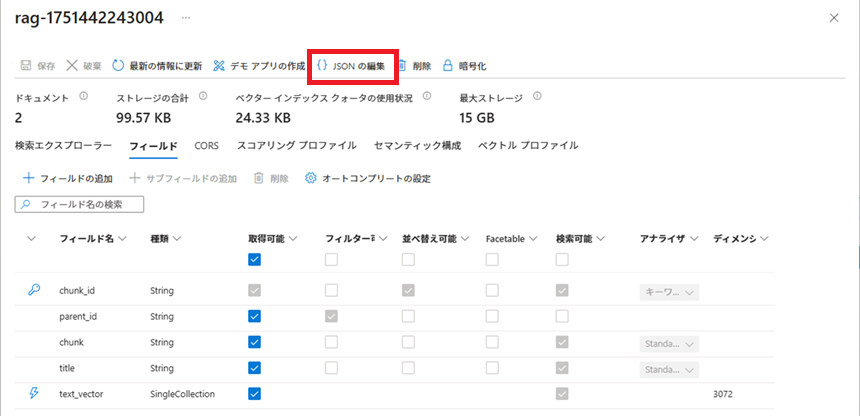Select the chunk_id field name

pyautogui.click(x=77, y=291)
